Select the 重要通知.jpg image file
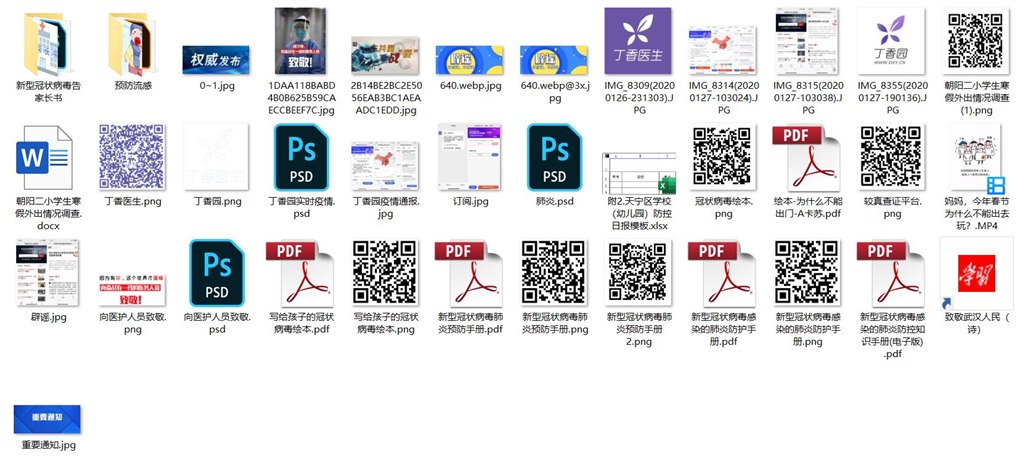Screen dimensions: 1024x472 (x=47, y=418)
